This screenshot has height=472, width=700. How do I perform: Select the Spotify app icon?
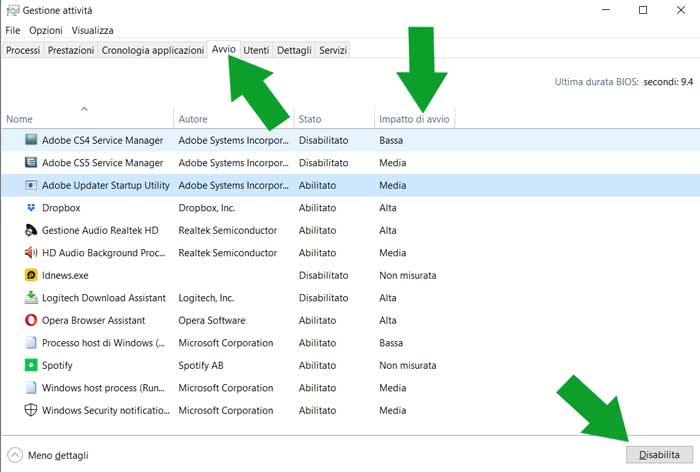point(31,366)
